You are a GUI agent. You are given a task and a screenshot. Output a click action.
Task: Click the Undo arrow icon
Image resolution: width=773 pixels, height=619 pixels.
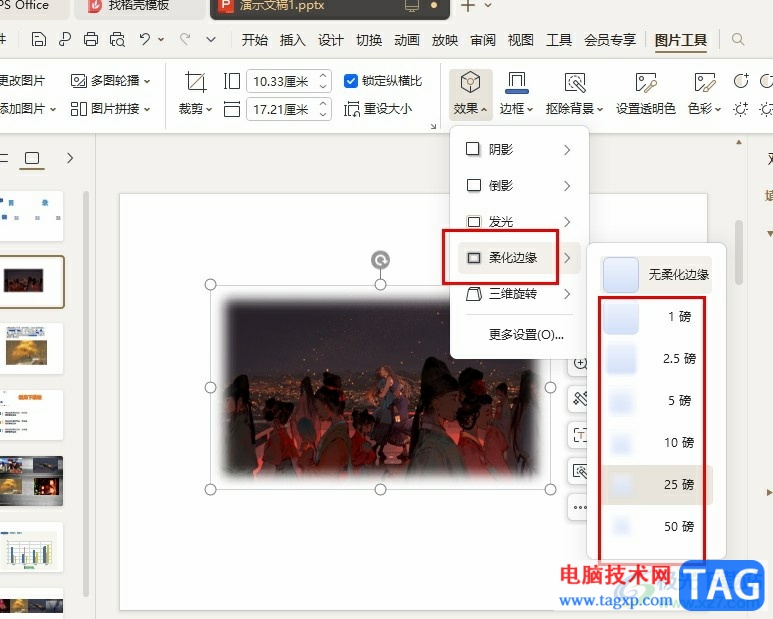tap(144, 38)
